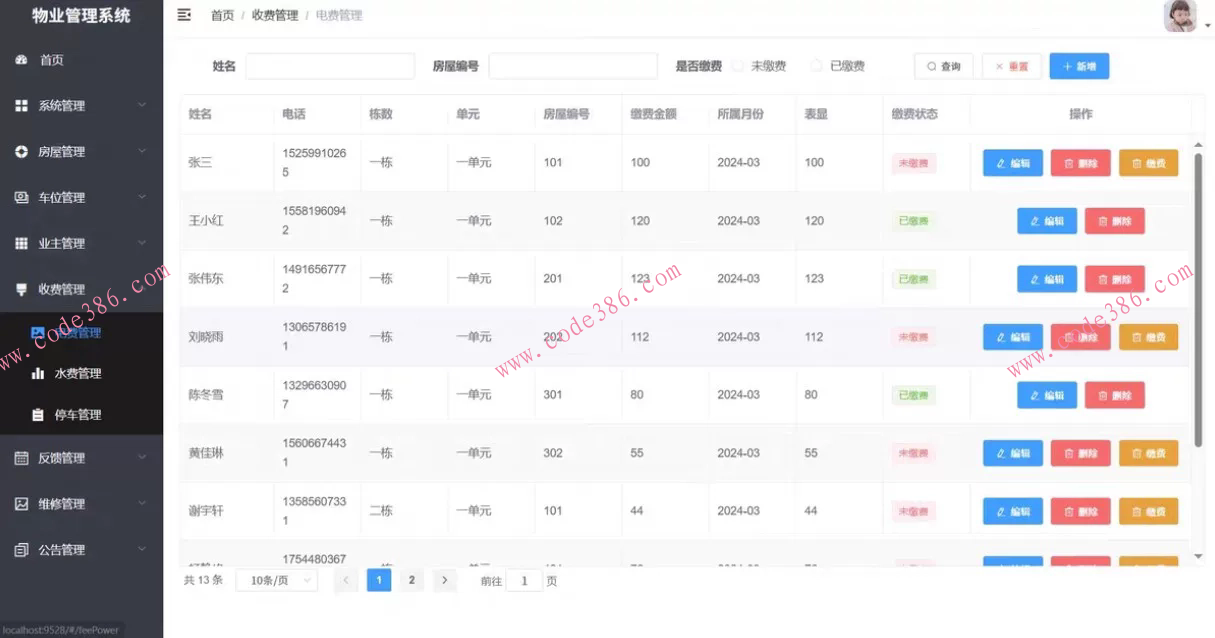Open the 10条/页 page size dropdown
The width and height of the screenshot is (1215, 638).
click(276, 580)
